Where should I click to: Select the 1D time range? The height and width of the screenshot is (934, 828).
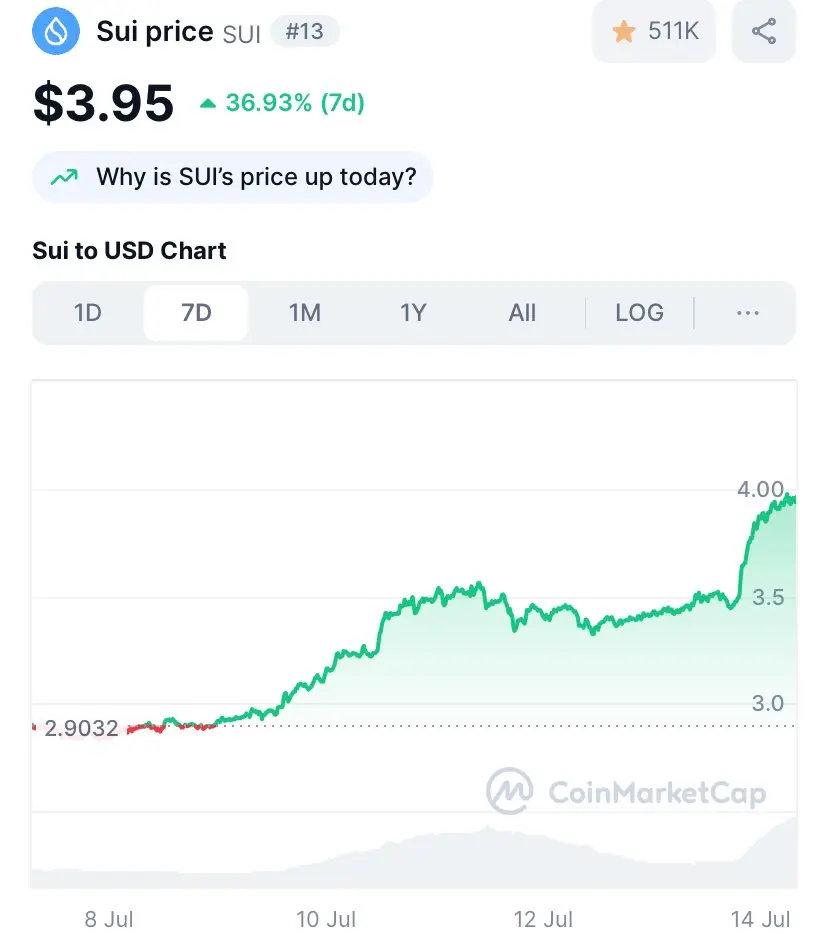coord(88,313)
